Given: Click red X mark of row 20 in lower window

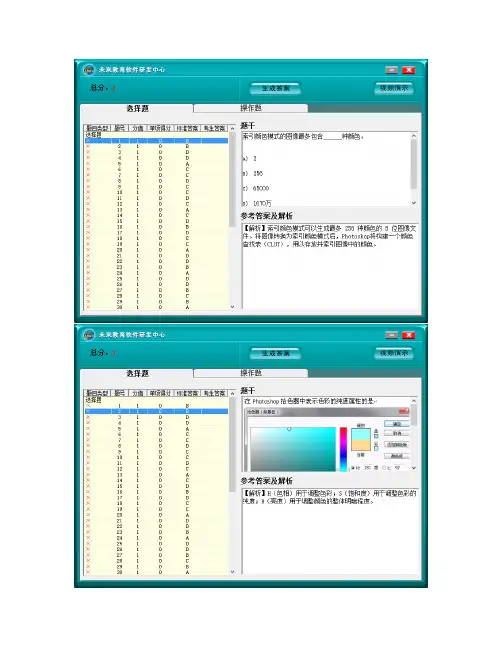Looking at the screenshot, I should coord(88,515).
